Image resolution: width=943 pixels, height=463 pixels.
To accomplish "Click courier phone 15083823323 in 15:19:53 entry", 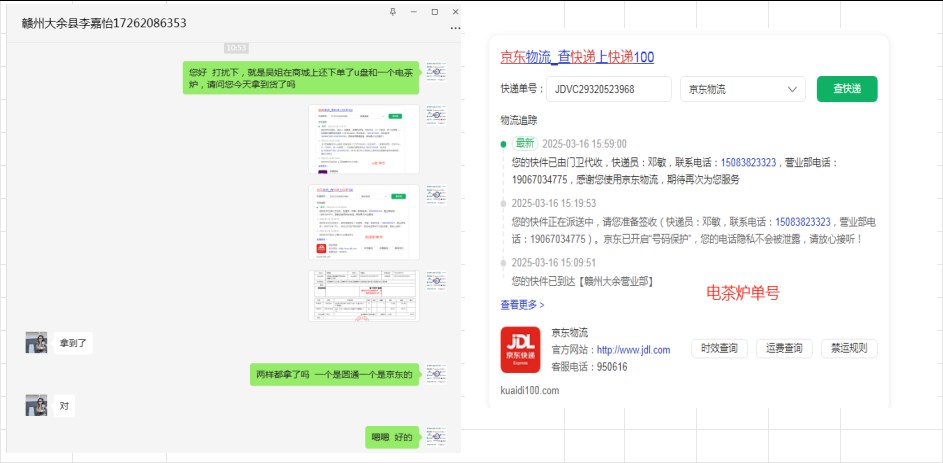I will [803, 222].
